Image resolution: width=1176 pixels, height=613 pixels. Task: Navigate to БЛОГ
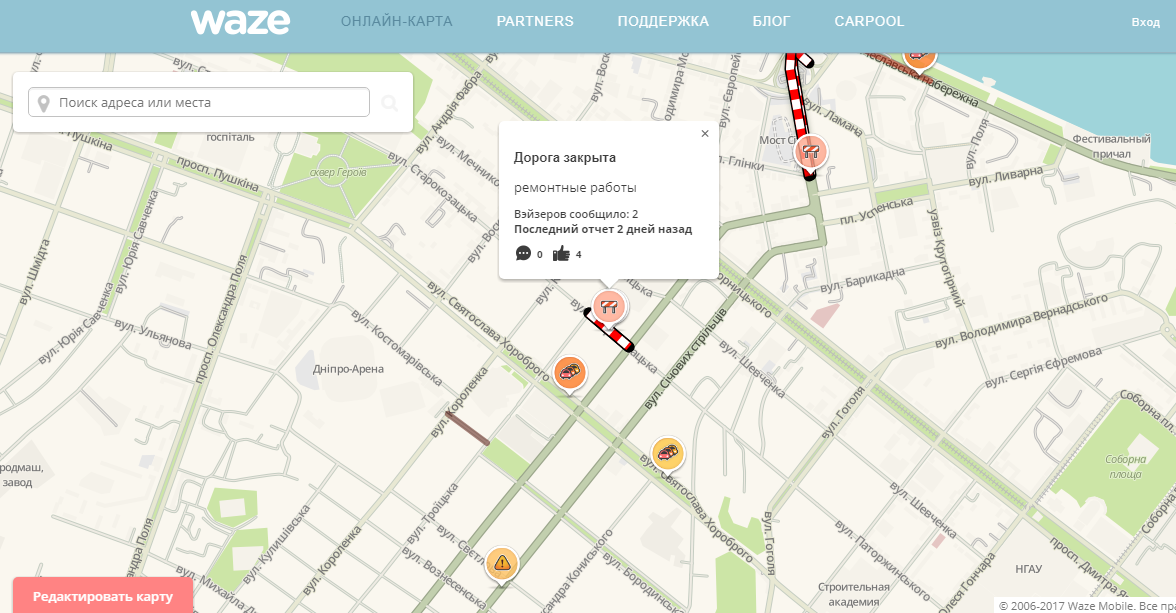(x=771, y=21)
